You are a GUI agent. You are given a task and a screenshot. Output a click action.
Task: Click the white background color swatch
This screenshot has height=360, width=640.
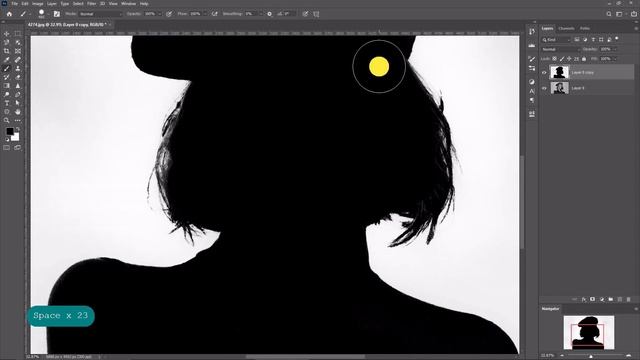coord(16,137)
